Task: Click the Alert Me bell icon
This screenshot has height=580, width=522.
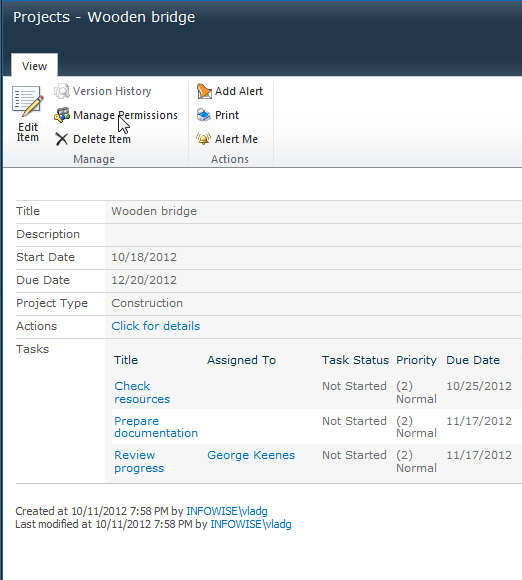Action: 203,139
